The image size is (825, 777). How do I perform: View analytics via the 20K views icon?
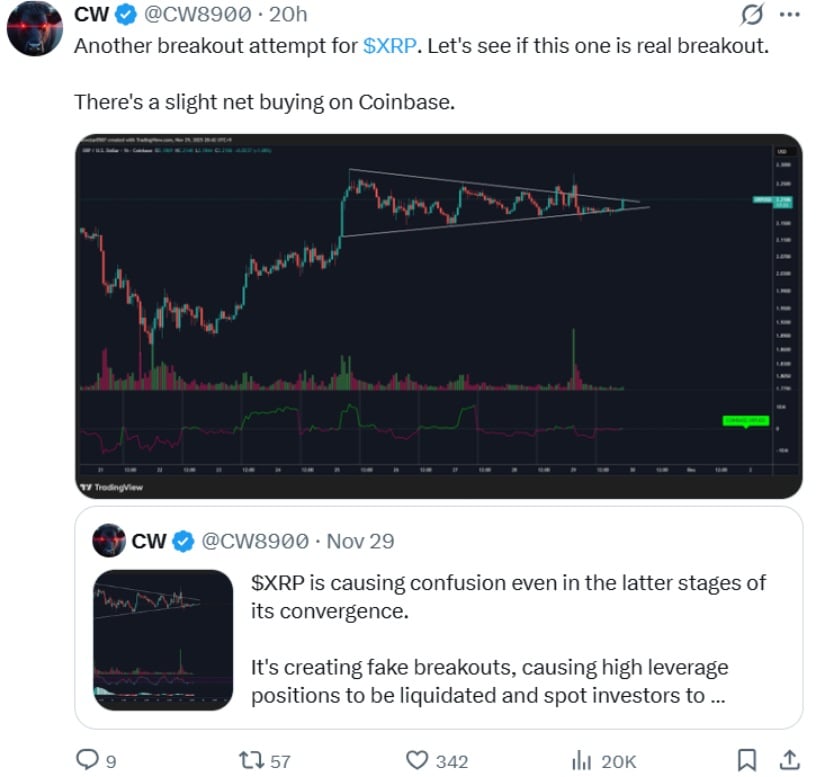[582, 761]
